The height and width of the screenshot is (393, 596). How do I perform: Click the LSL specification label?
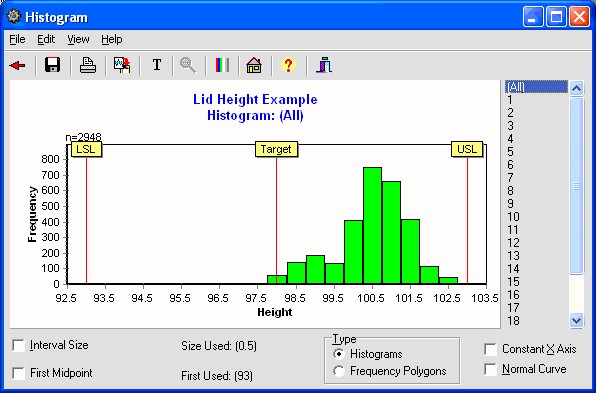pyautogui.click(x=86, y=149)
